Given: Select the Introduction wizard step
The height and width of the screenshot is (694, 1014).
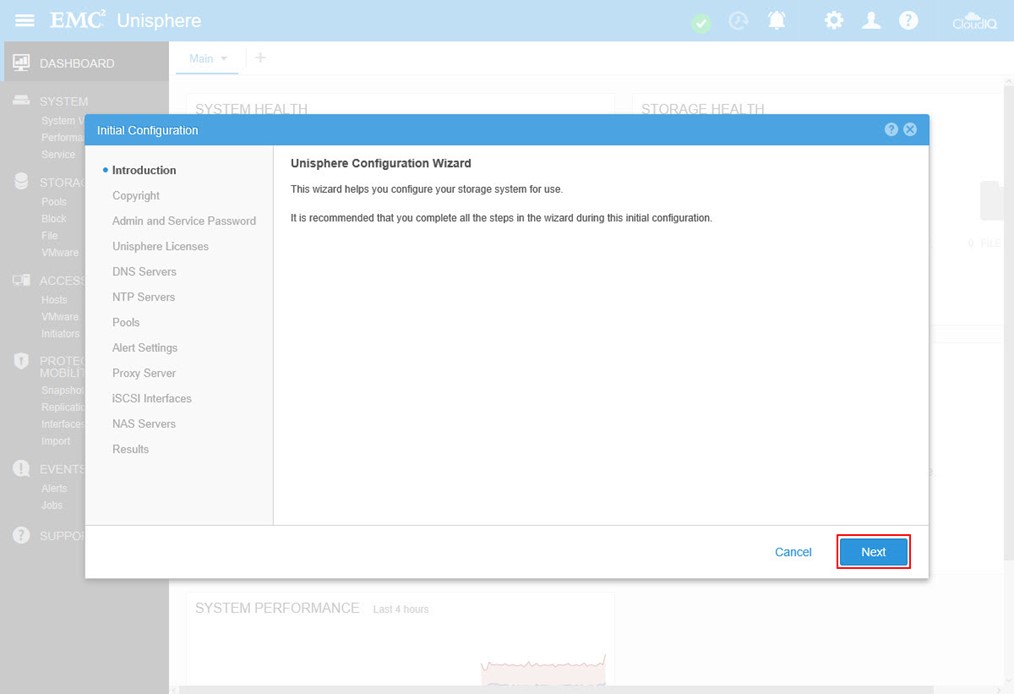Looking at the screenshot, I should (x=144, y=170).
